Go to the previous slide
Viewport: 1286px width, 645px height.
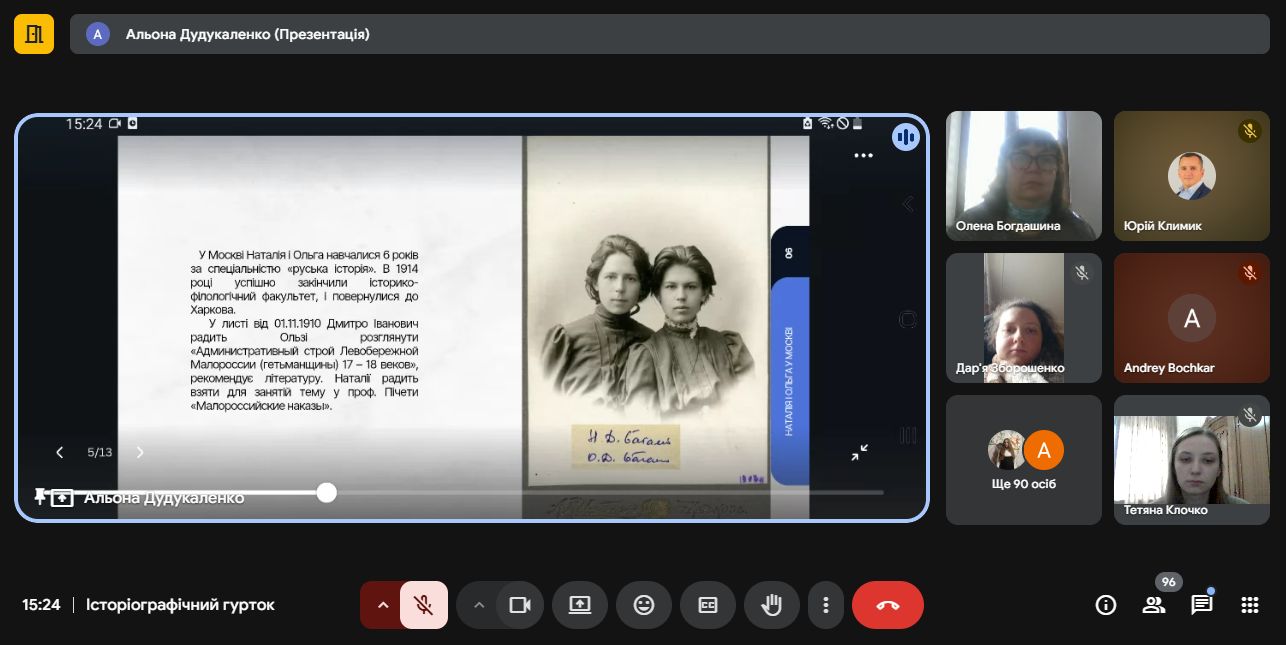click(x=60, y=452)
